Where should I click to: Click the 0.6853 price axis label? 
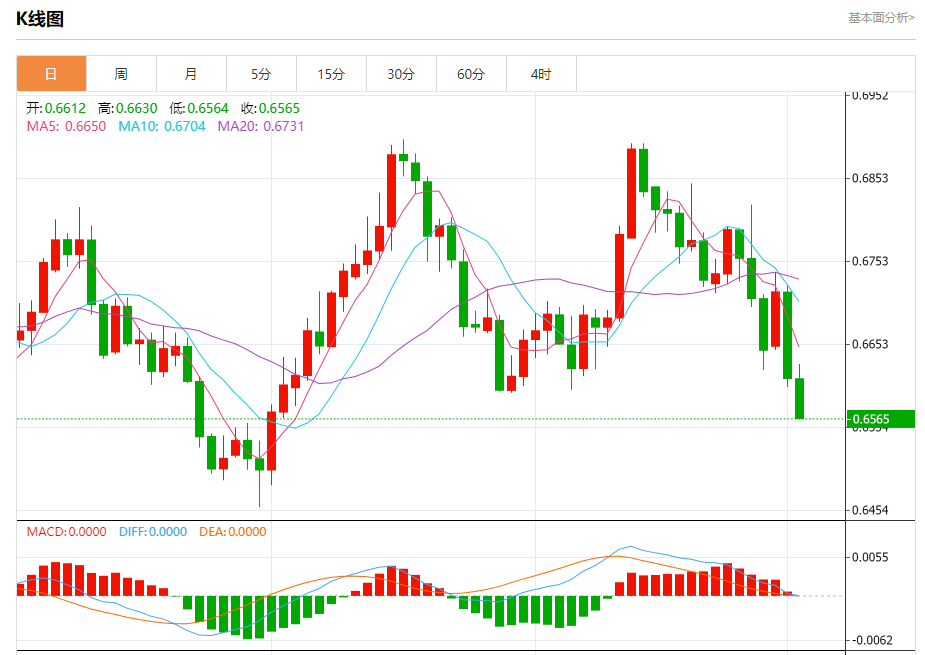[x=870, y=178]
